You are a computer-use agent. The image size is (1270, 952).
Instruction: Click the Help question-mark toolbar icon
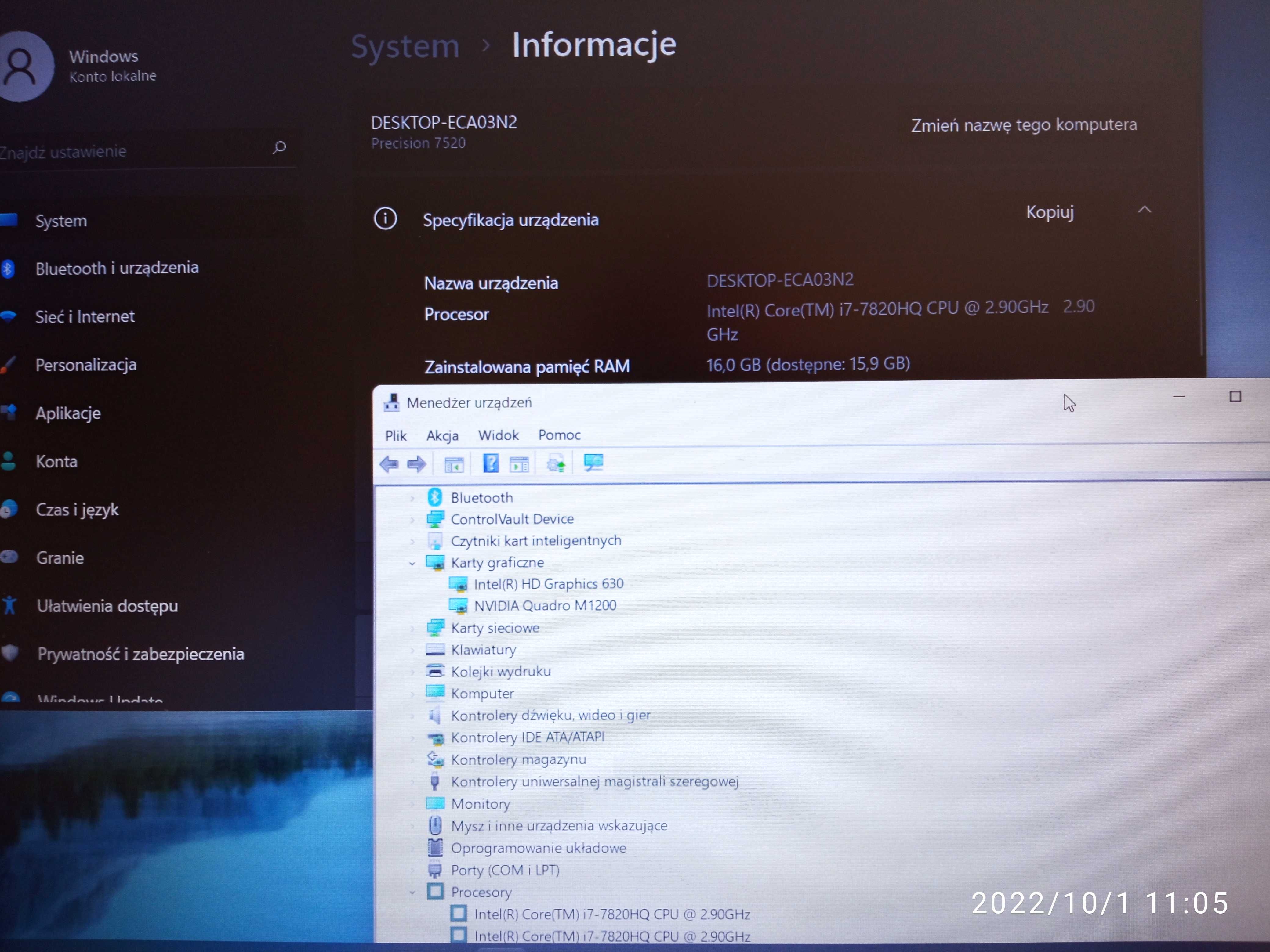click(491, 463)
